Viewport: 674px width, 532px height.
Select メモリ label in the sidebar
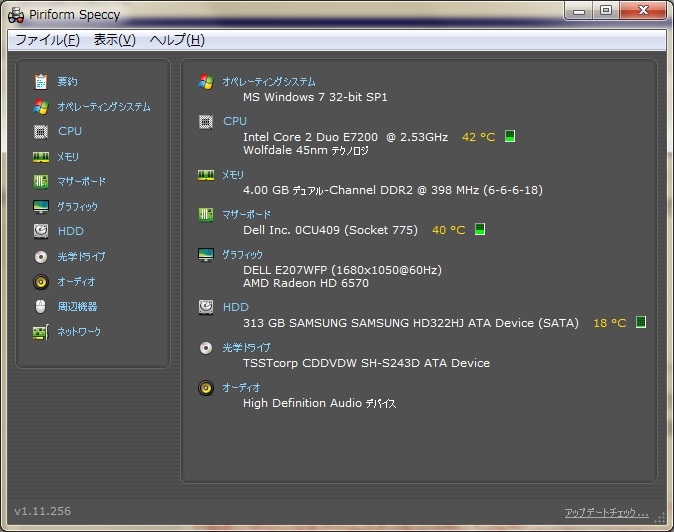click(68, 157)
